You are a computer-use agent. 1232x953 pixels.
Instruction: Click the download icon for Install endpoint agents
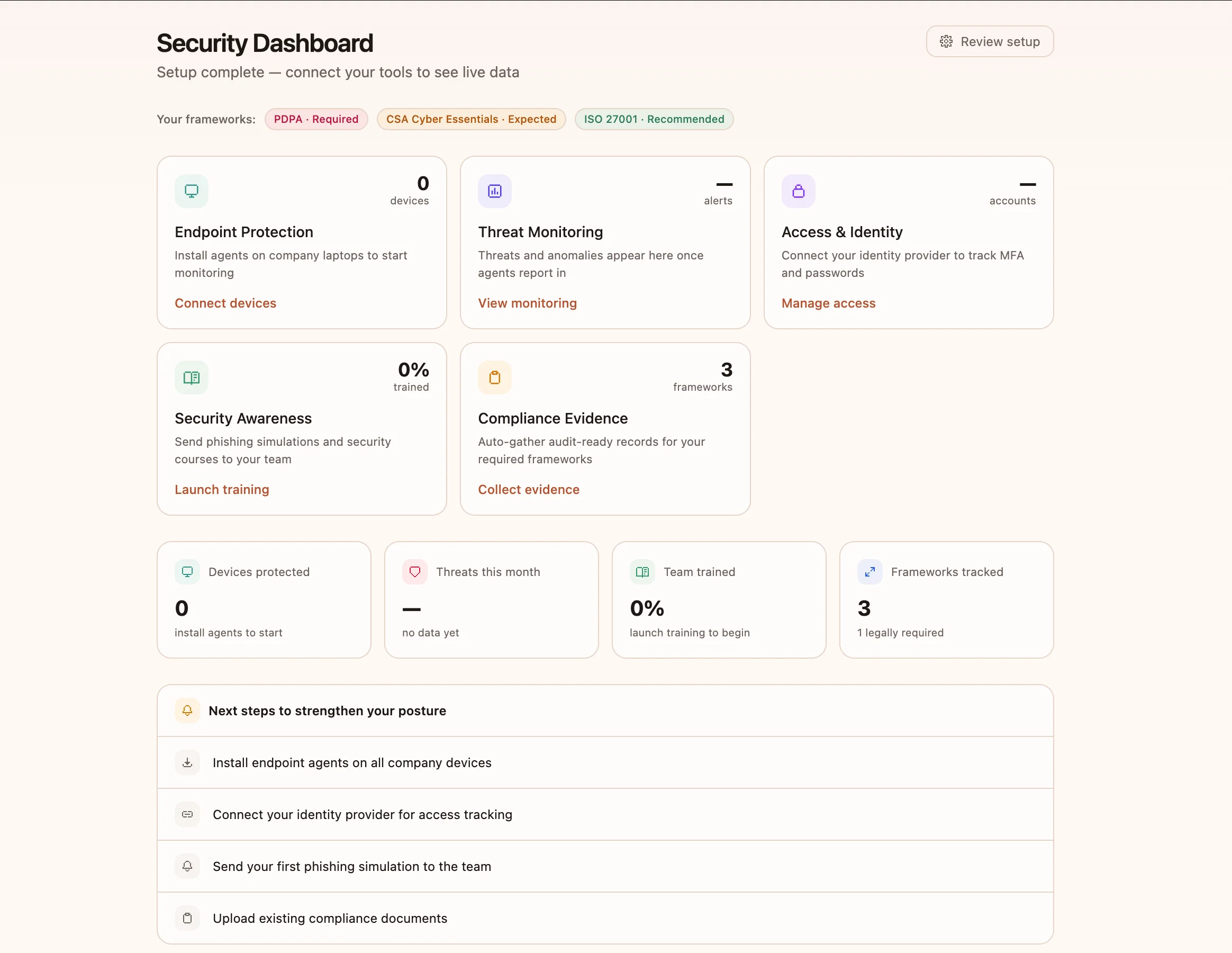(187, 762)
